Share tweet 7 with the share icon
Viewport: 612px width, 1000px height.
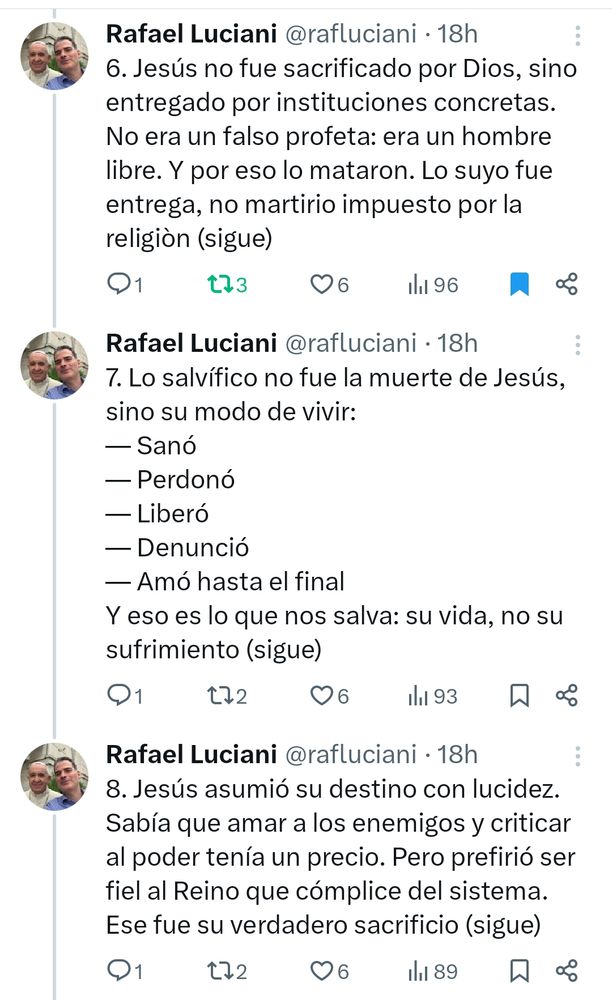pos(567,695)
